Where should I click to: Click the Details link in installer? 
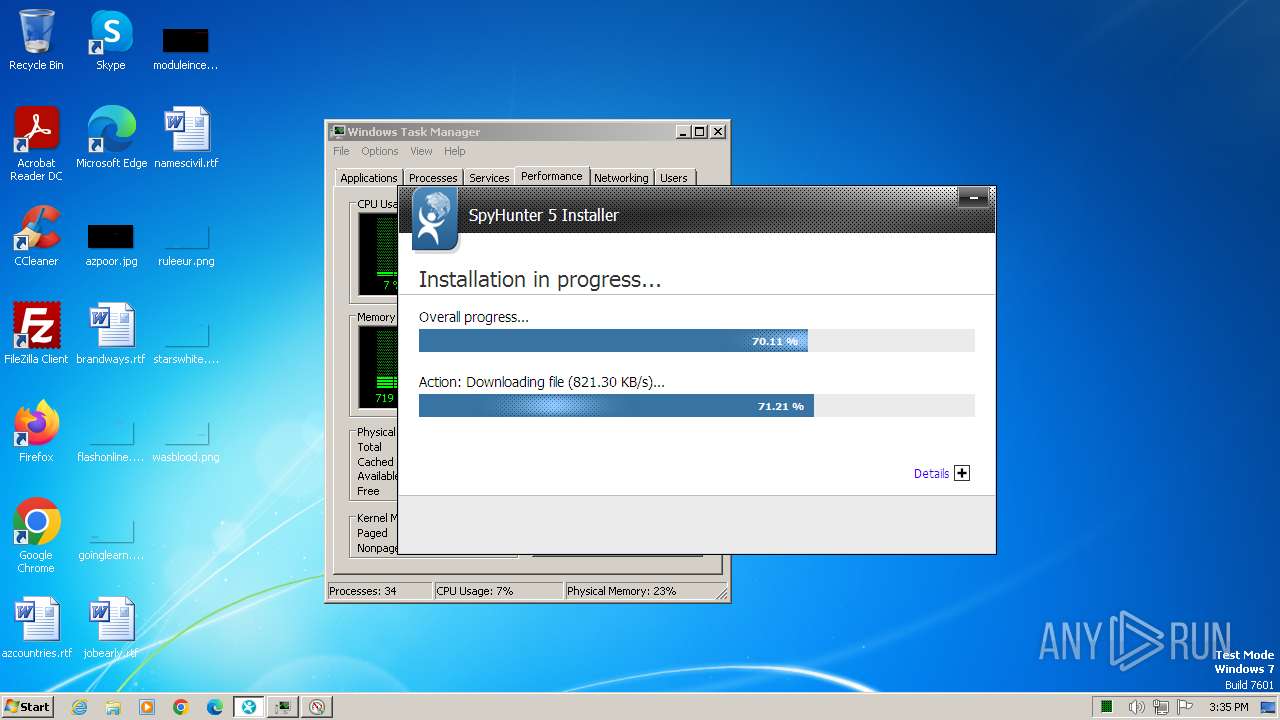[931, 474]
